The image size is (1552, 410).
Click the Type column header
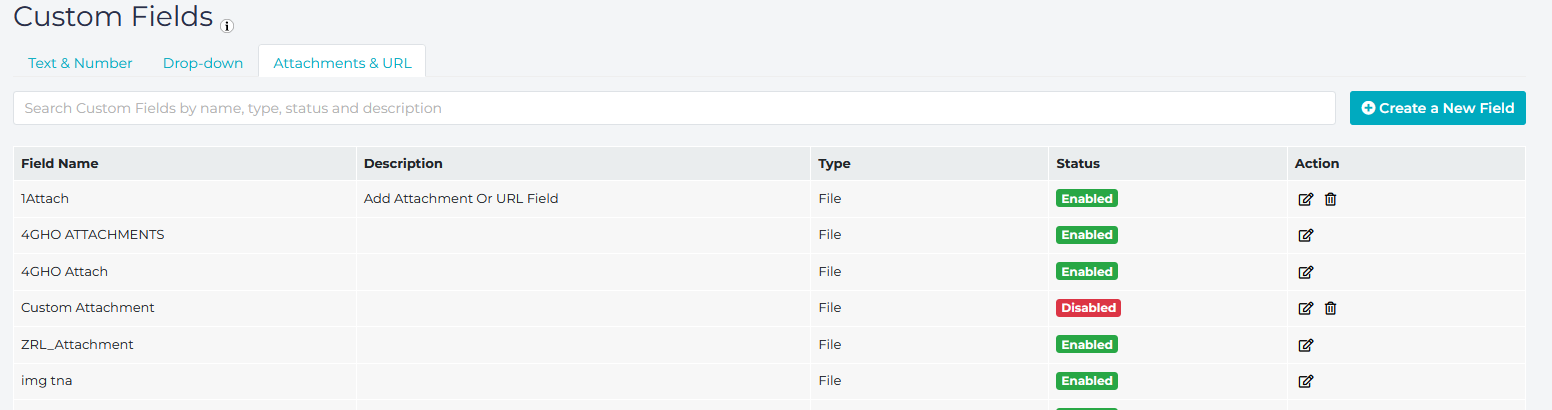coord(834,163)
